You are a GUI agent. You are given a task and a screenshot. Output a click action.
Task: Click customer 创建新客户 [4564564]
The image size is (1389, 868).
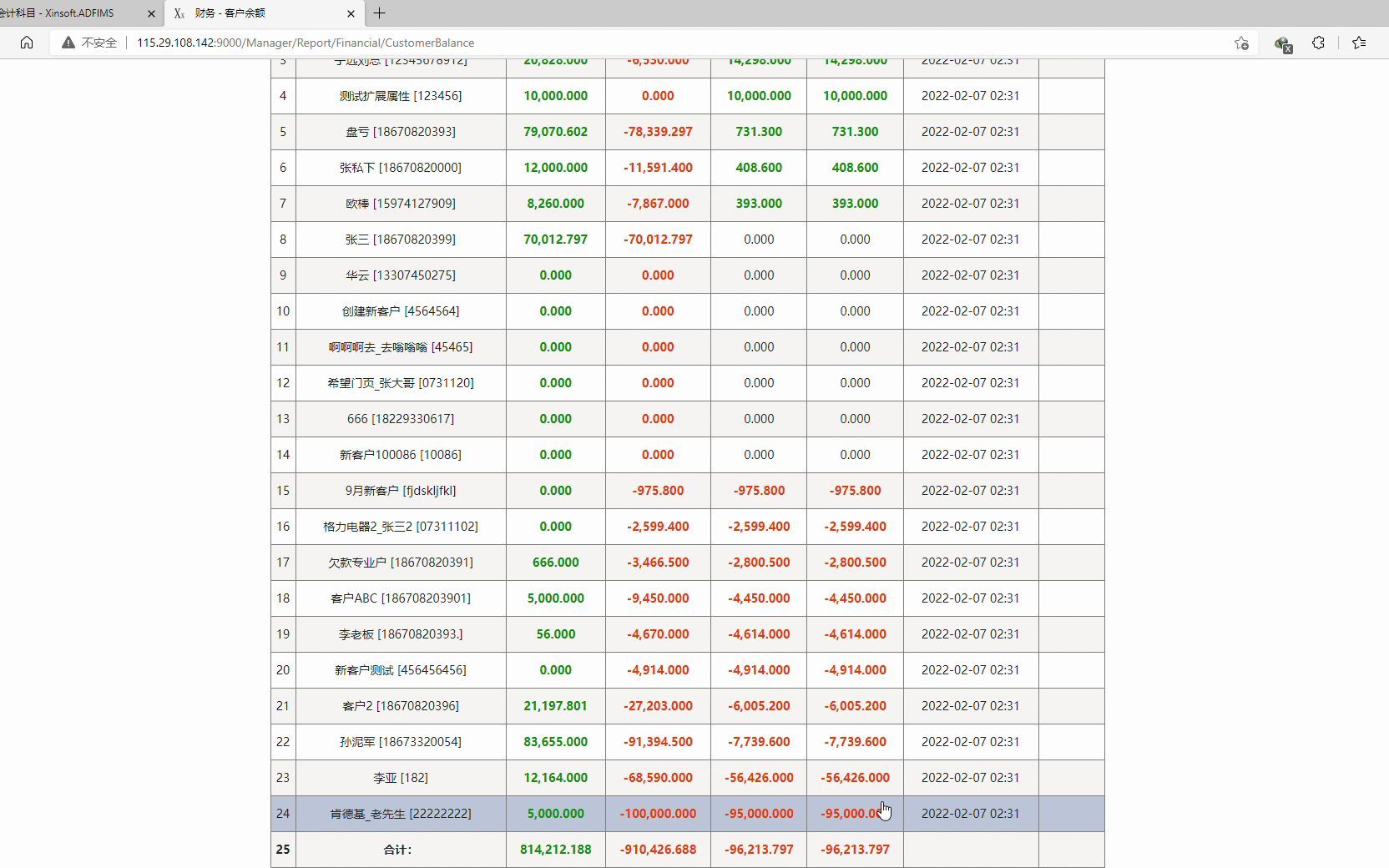401,311
